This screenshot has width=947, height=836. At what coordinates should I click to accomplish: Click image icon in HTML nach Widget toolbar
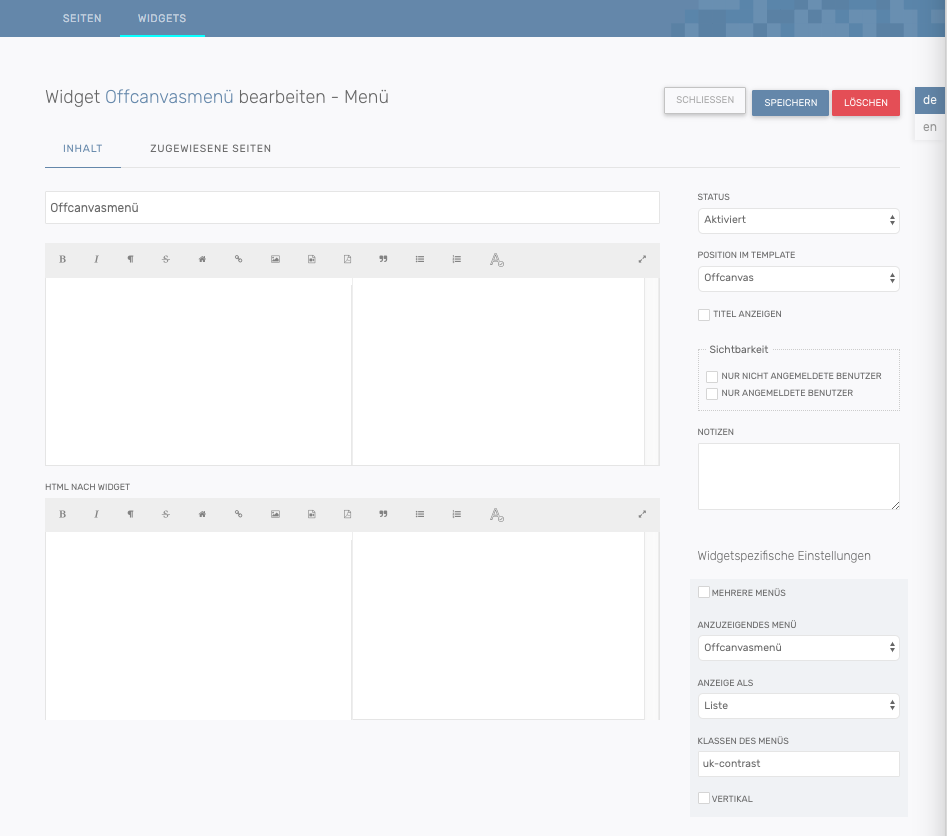pos(275,514)
